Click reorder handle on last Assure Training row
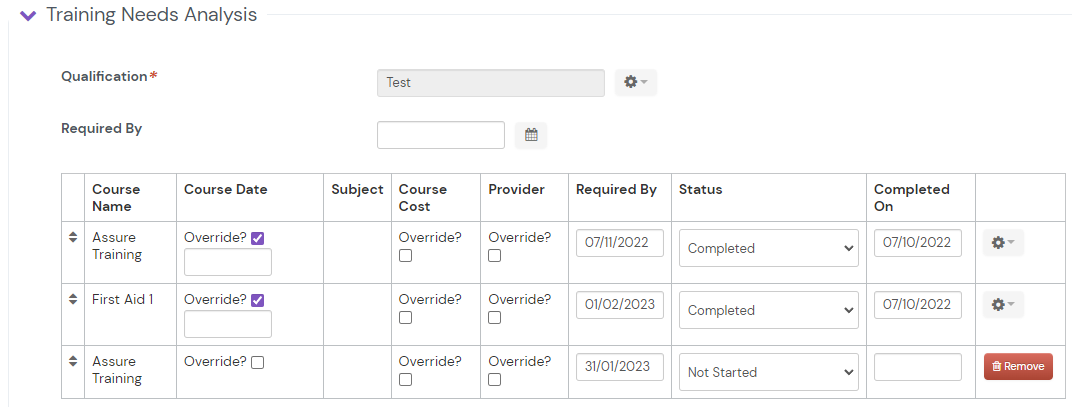Viewport: 1072px width, 407px height. [72, 362]
